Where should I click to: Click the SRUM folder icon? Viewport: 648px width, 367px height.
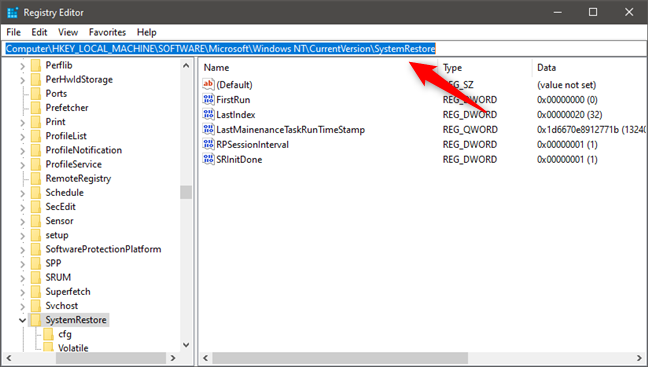36,277
